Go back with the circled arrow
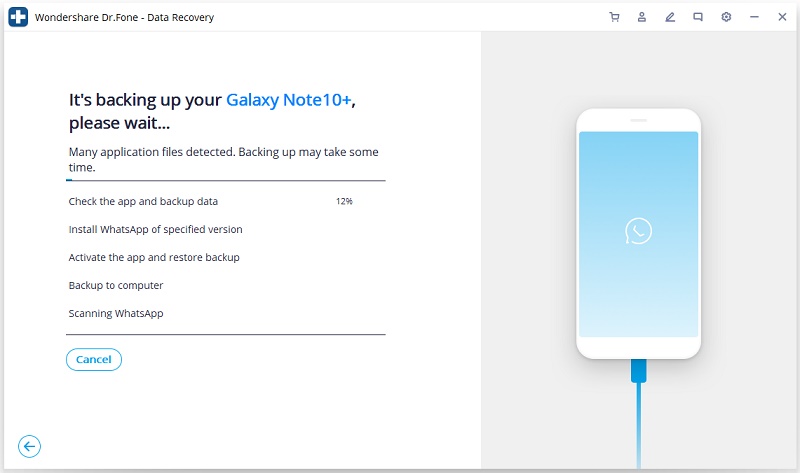This screenshot has width=800, height=473. 30,446
